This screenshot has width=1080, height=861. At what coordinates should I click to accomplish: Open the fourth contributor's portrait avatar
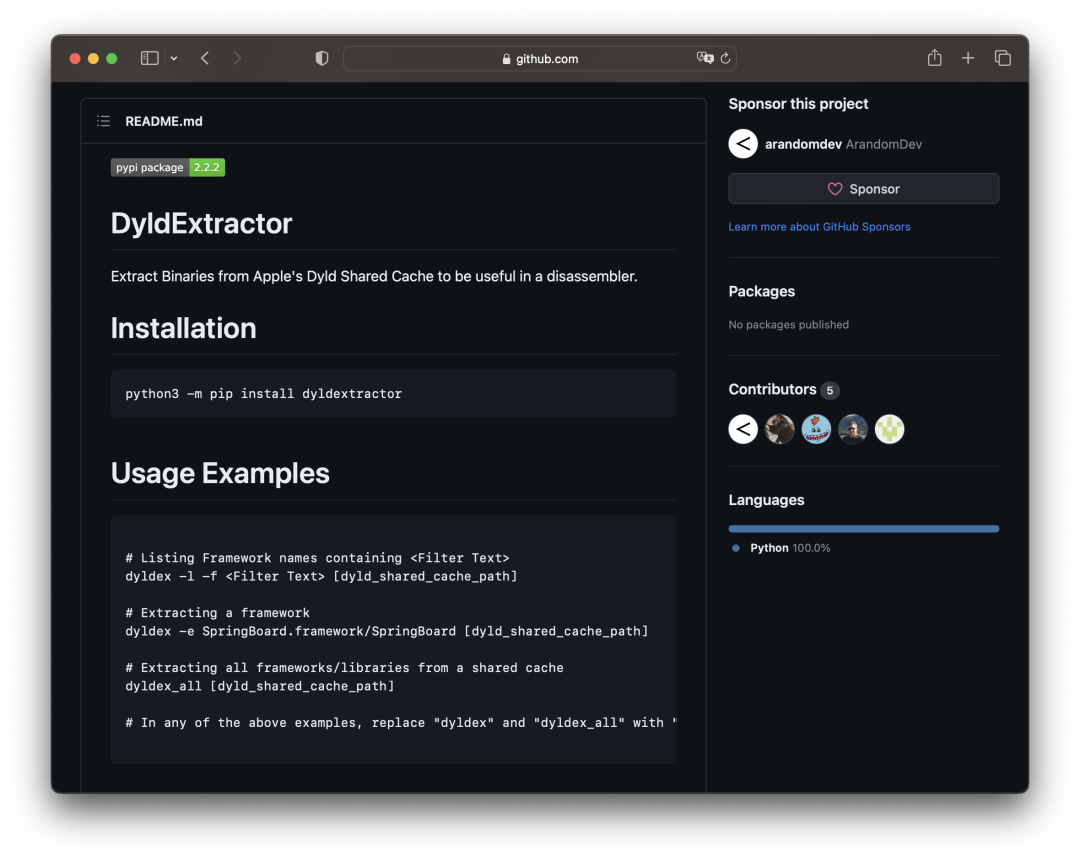point(853,429)
